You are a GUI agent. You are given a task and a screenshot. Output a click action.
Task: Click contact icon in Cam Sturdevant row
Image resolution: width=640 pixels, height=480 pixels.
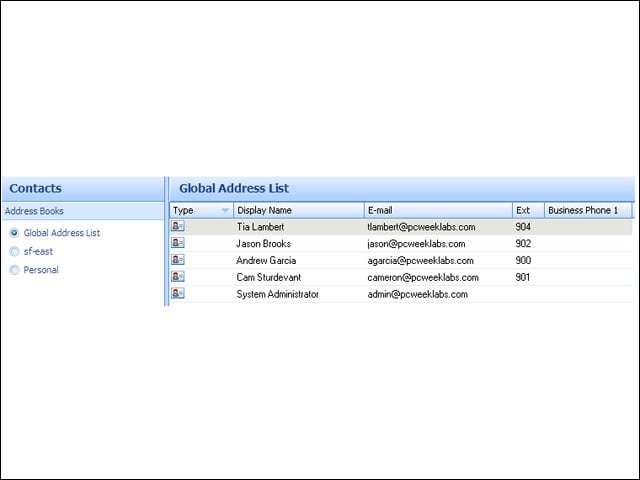(x=178, y=276)
